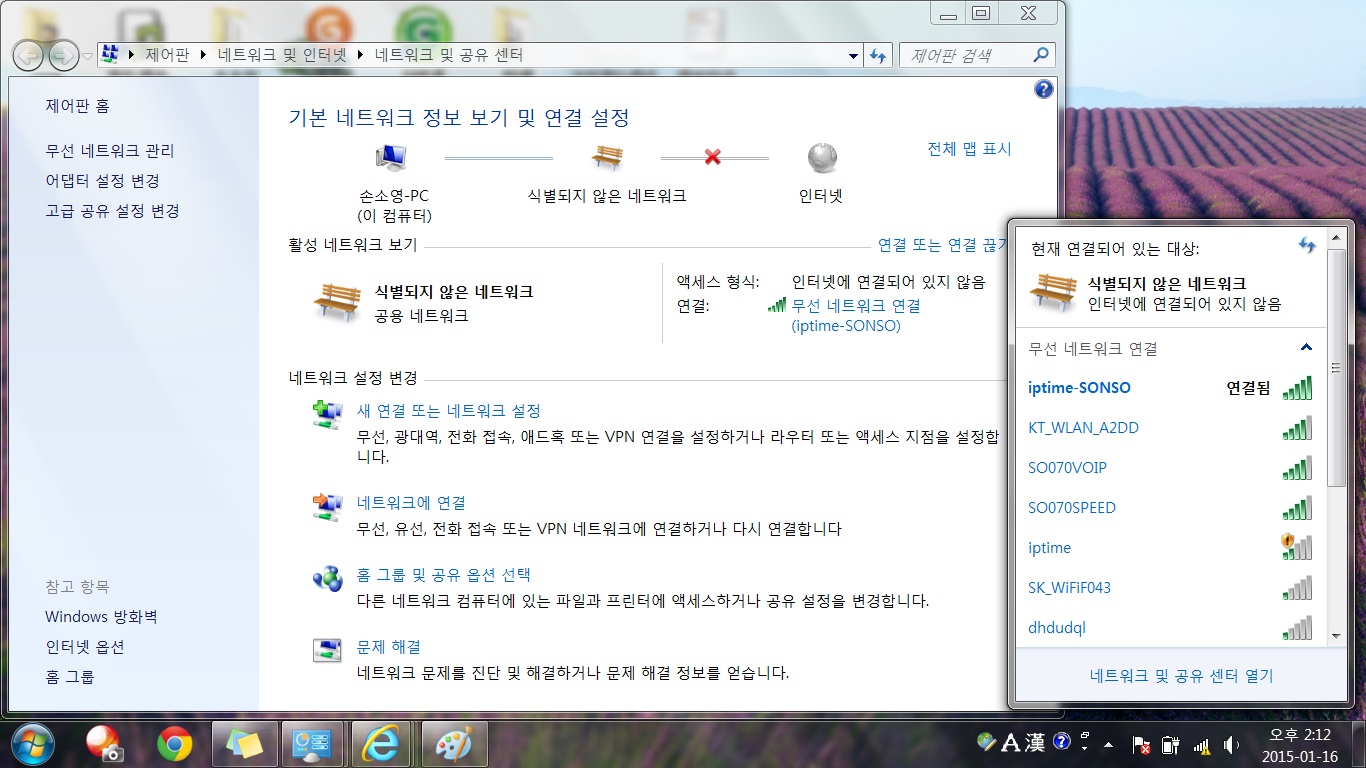Open the address bar history dropdown arrow

853,56
